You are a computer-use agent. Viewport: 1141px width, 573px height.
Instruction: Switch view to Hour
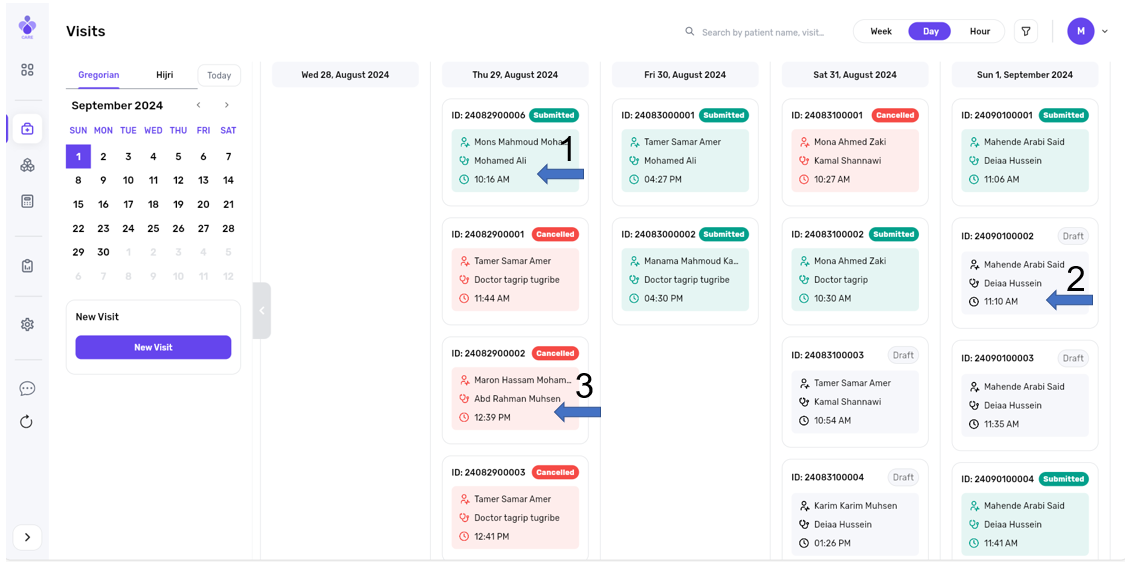[979, 32]
